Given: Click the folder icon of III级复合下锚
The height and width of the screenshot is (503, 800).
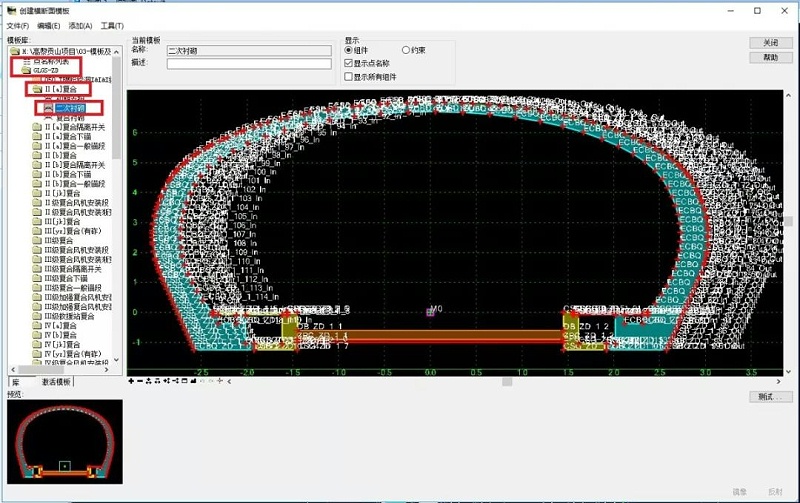Looking at the screenshot, I should point(37,278).
